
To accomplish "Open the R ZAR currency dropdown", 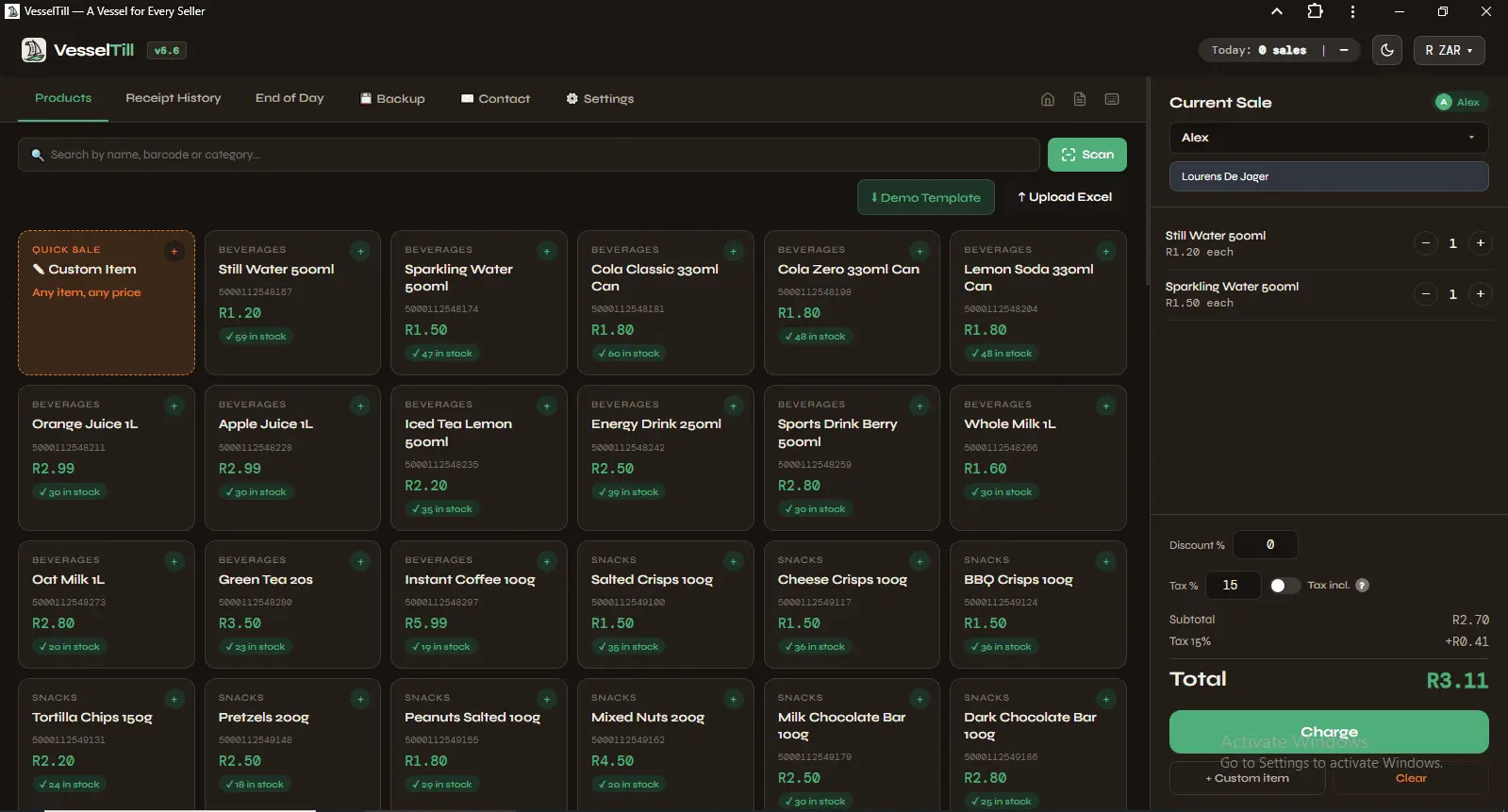I will (1449, 50).
